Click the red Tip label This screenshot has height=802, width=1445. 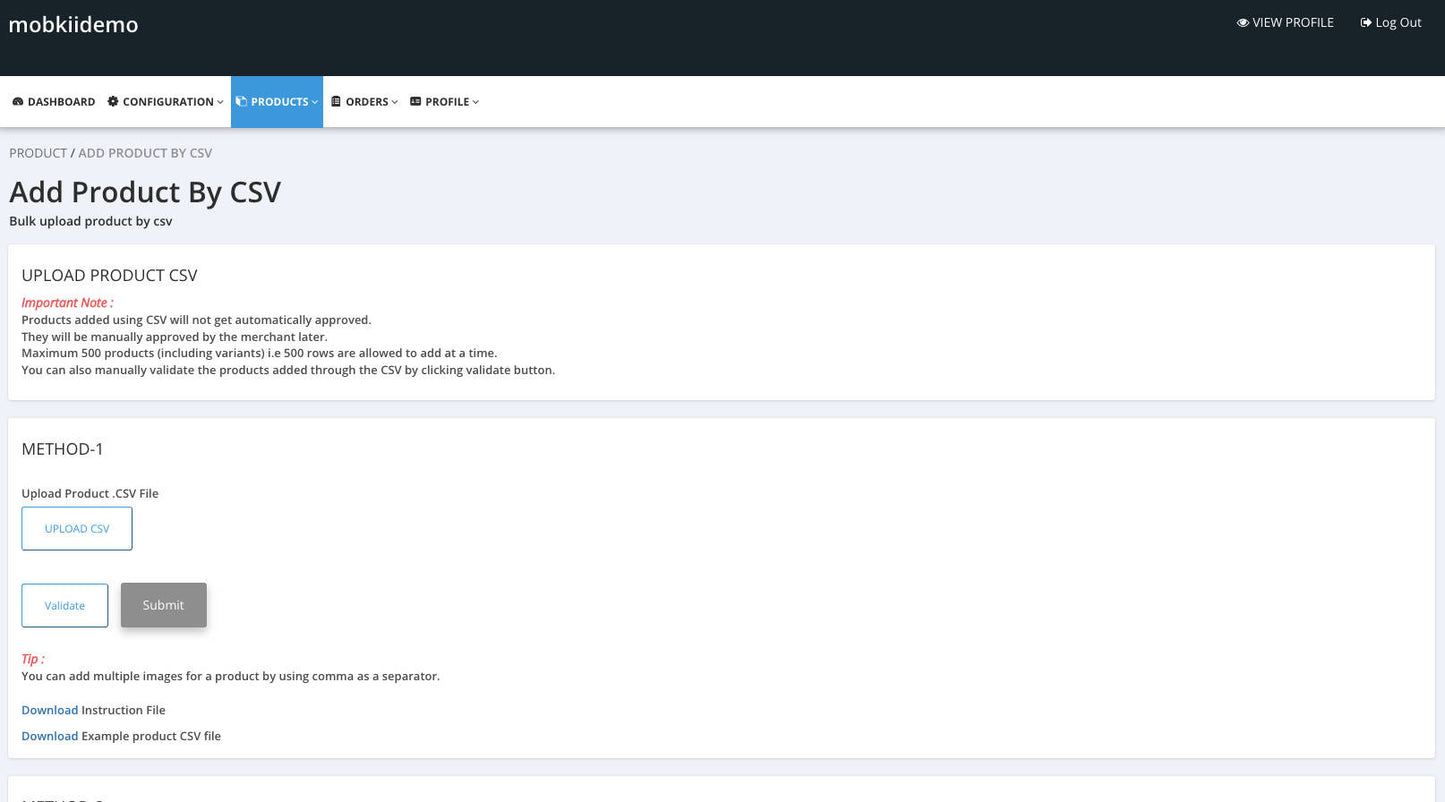[33, 659]
